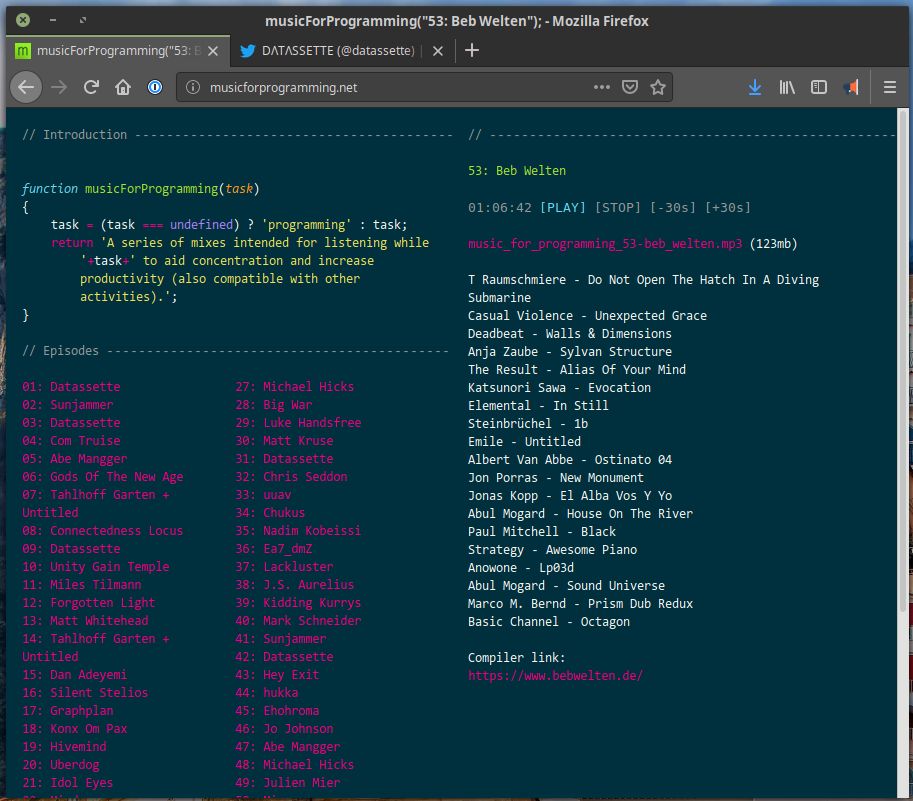Close the musicForProgramming tab
Image resolution: width=913 pixels, height=801 pixels.
click(x=213, y=50)
